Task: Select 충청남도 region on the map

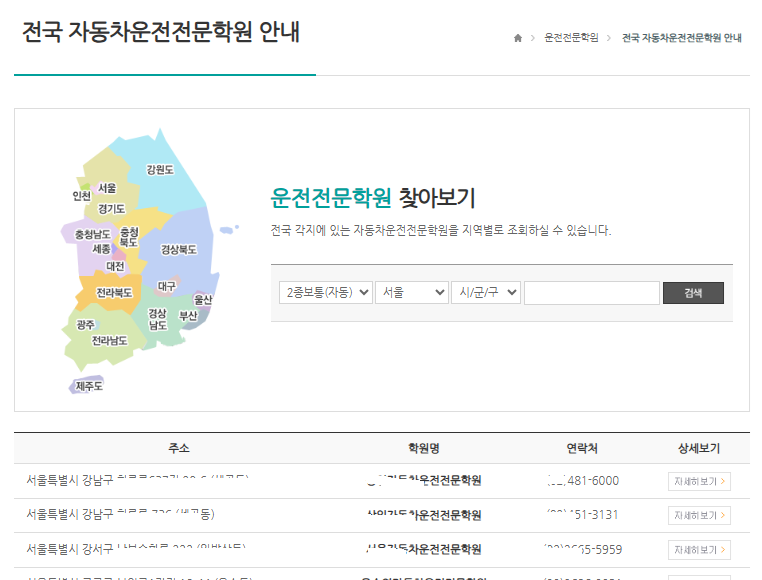Action: [92, 234]
